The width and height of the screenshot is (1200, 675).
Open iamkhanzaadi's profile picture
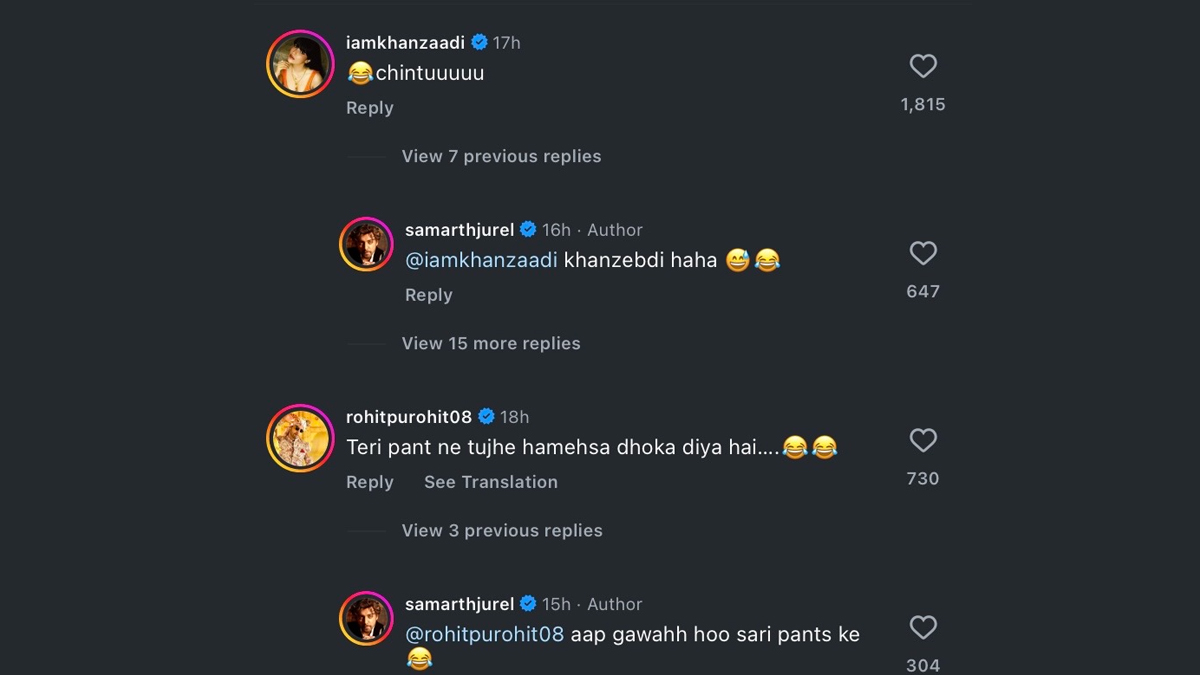299,64
